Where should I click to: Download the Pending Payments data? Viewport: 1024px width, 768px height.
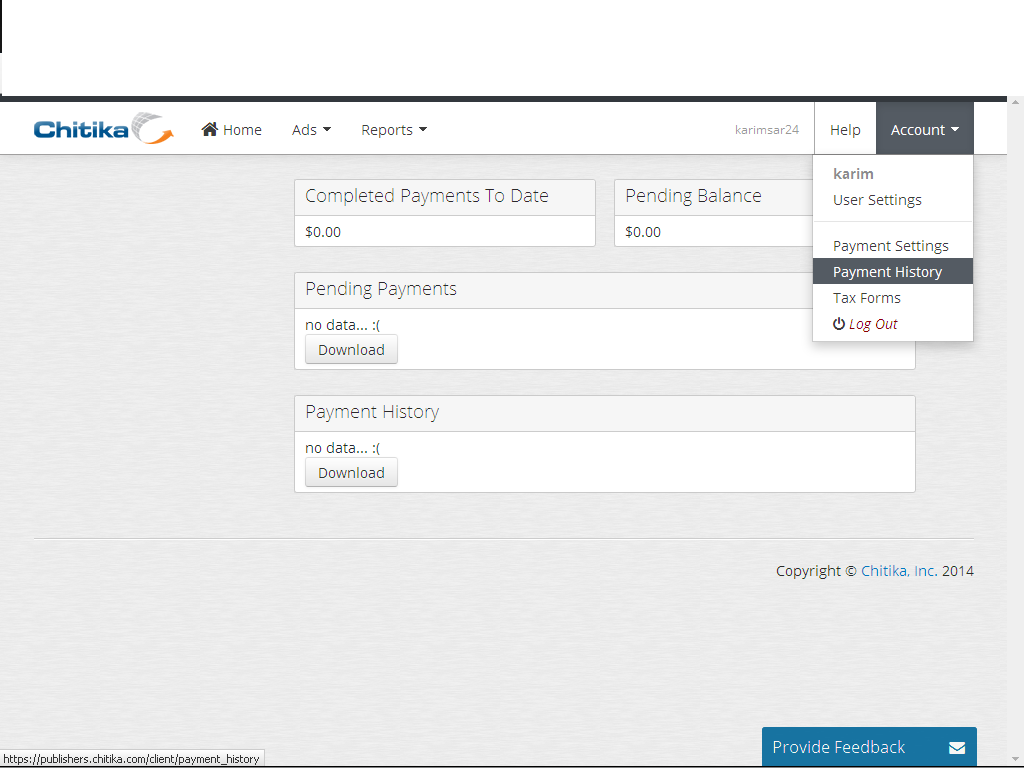pyautogui.click(x=351, y=350)
